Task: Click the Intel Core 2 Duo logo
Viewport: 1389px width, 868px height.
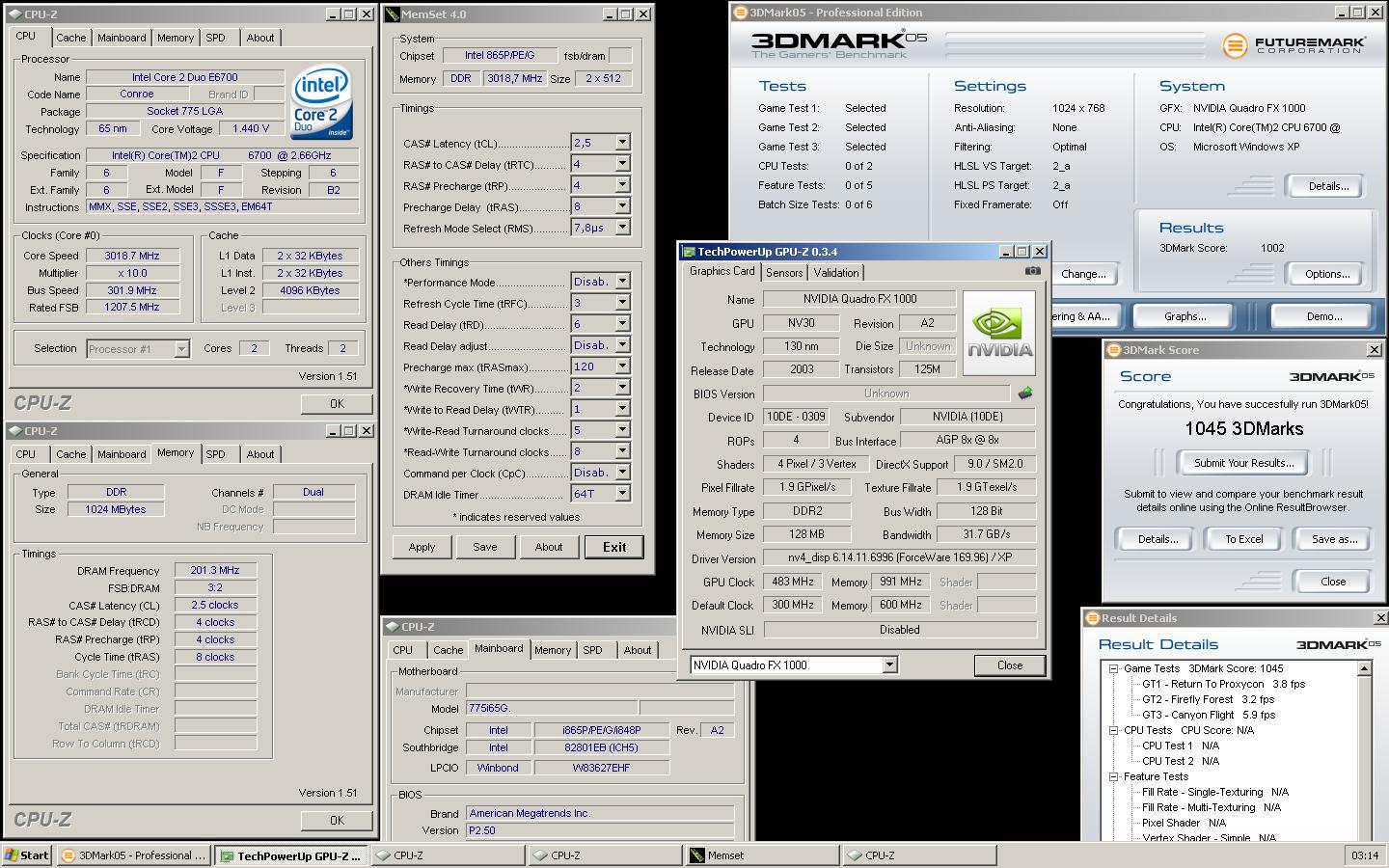Action: click(322, 102)
